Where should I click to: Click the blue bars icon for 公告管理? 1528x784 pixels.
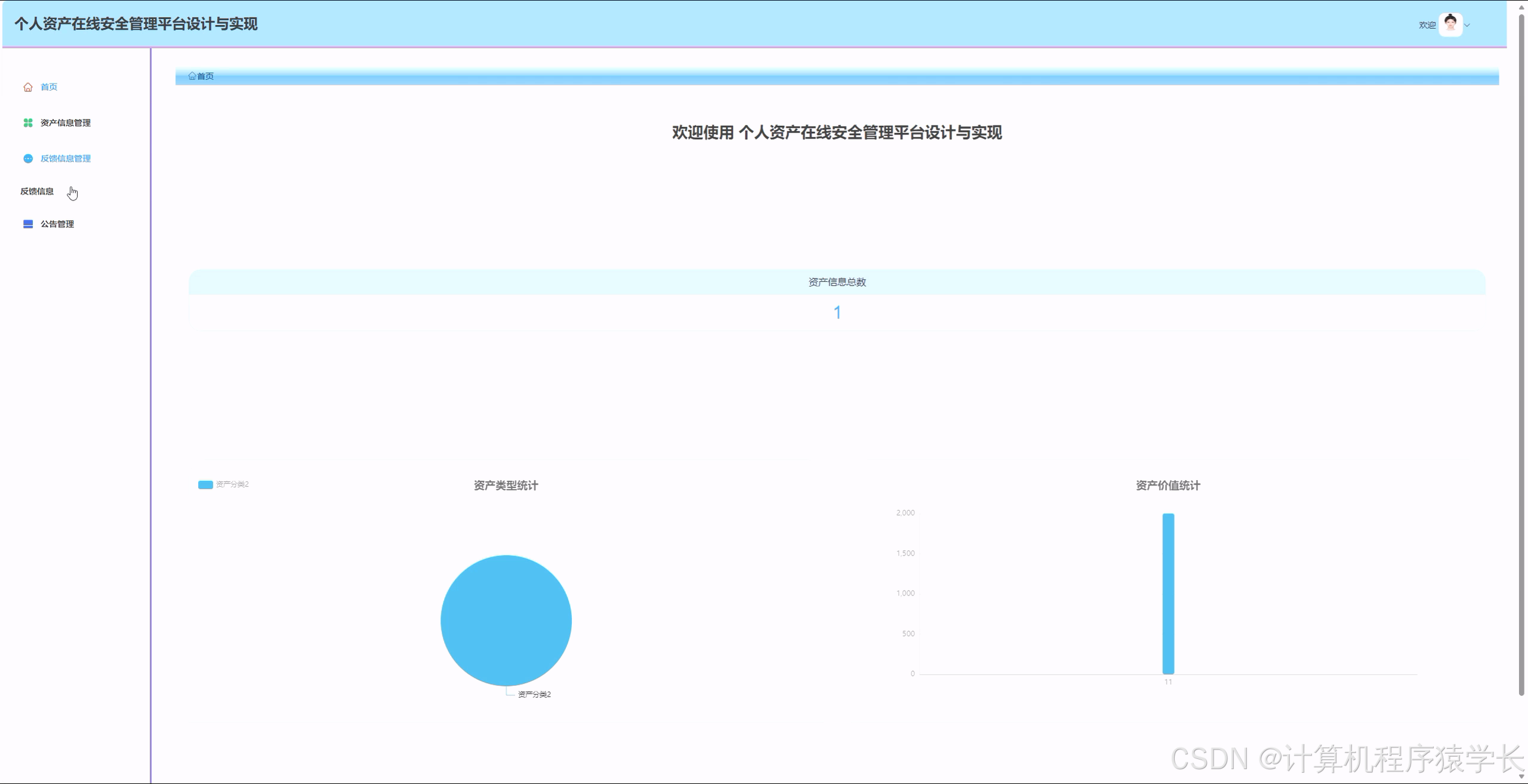pos(28,224)
